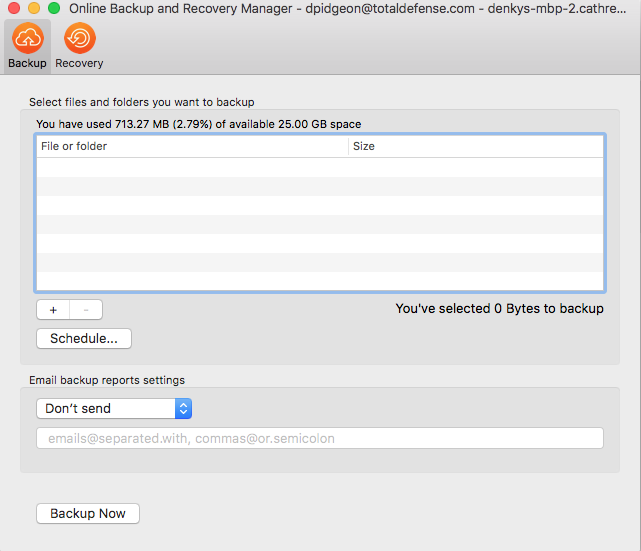Add a file using the plus button
This screenshot has height=551, width=641.
click(x=53, y=310)
